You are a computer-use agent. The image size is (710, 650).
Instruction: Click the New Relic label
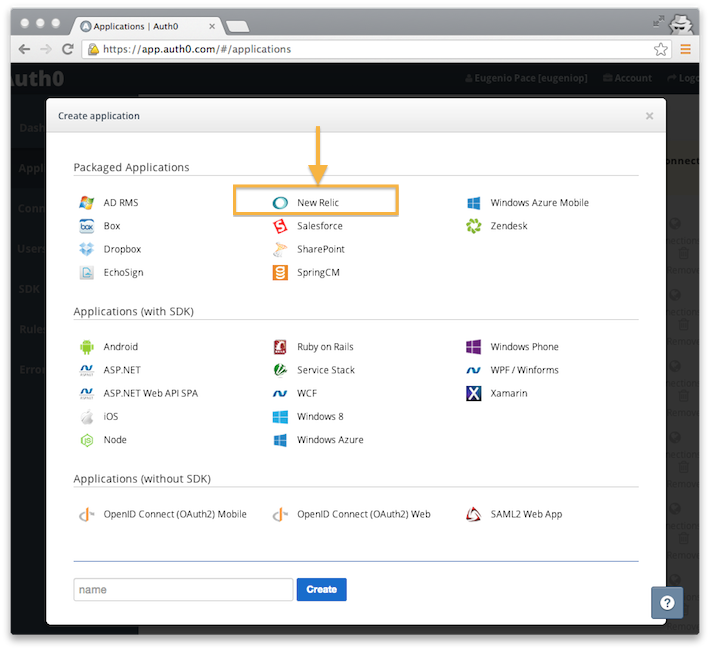[318, 202]
